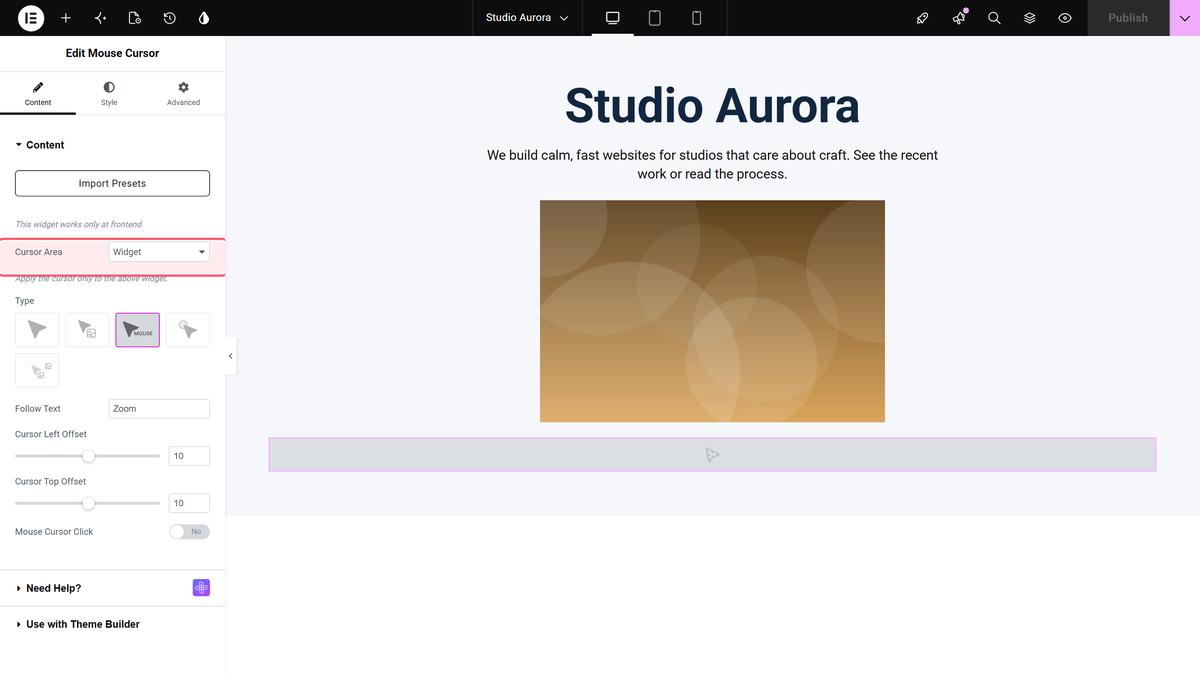Select the arrow with image cursor type
This screenshot has width=1200, height=675.
pyautogui.click(x=87, y=330)
